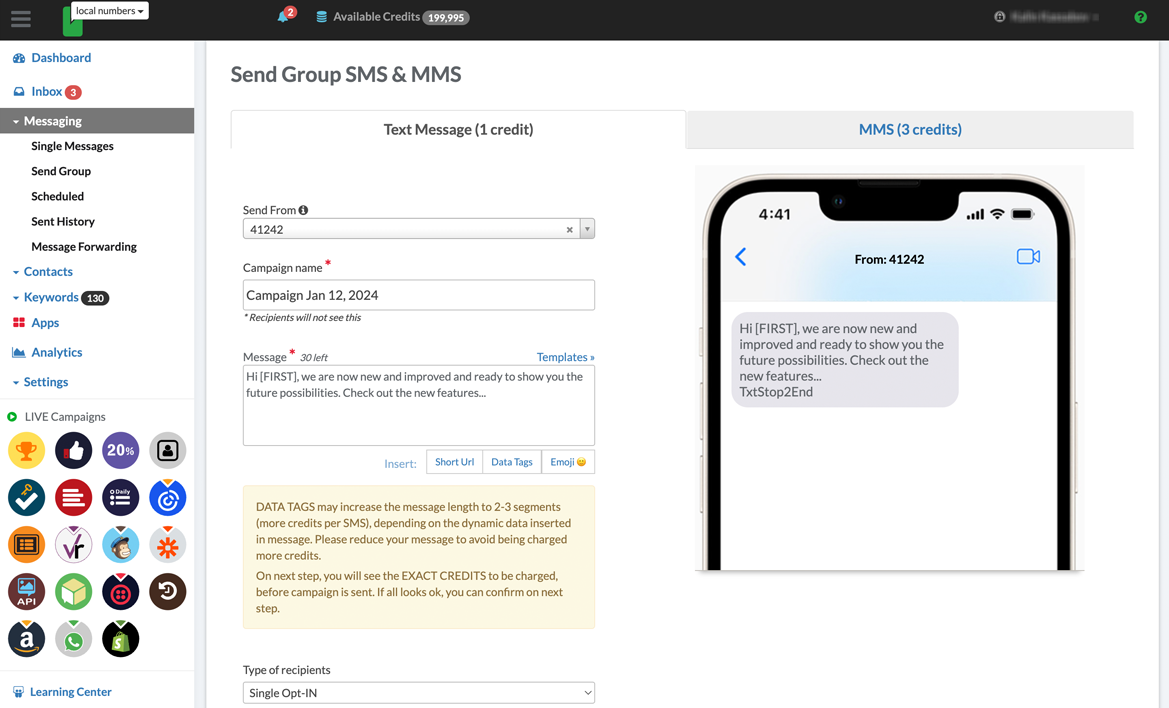Expand the Send From number selector

click(x=587, y=228)
